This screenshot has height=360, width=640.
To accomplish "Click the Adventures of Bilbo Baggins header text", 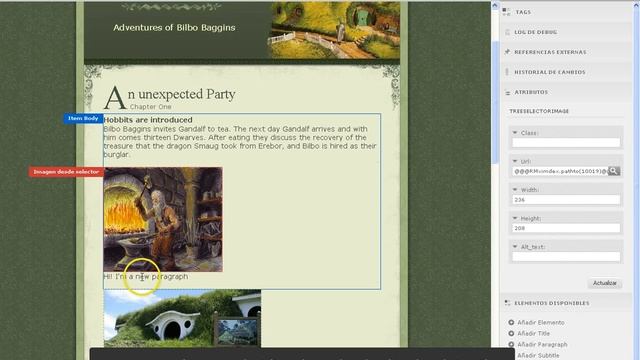I will [x=174, y=28].
